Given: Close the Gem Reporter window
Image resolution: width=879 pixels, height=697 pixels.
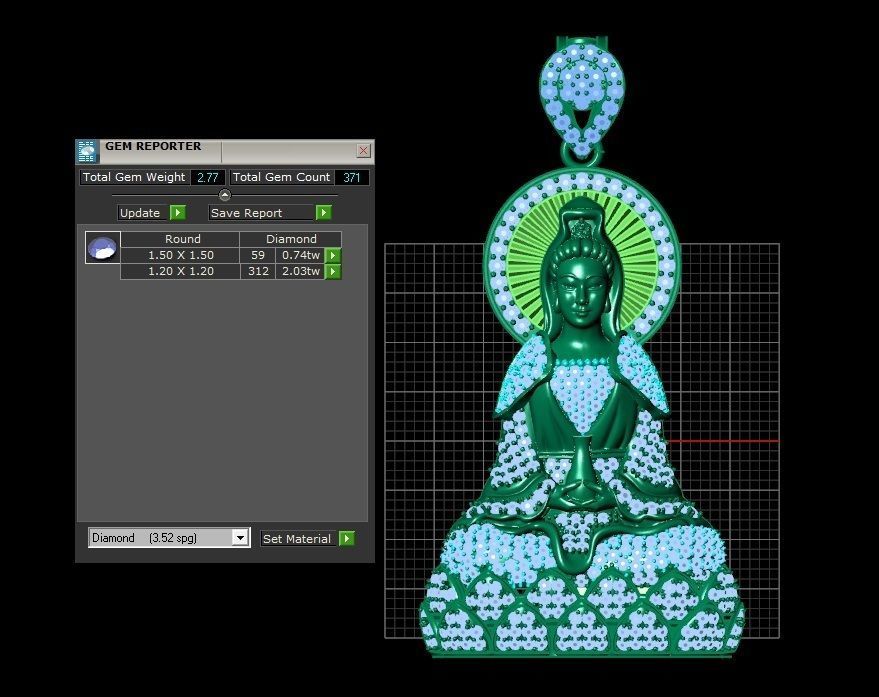Looking at the screenshot, I should [x=363, y=150].
